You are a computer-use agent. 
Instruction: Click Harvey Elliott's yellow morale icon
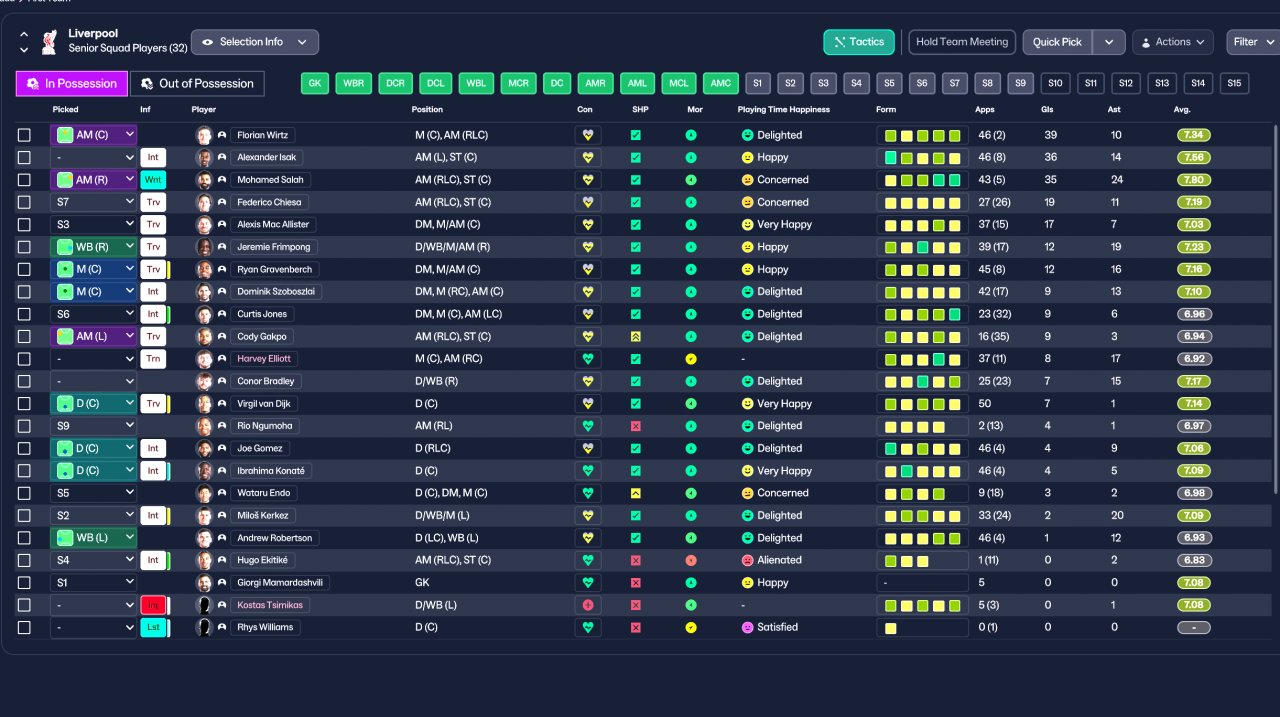coord(690,359)
